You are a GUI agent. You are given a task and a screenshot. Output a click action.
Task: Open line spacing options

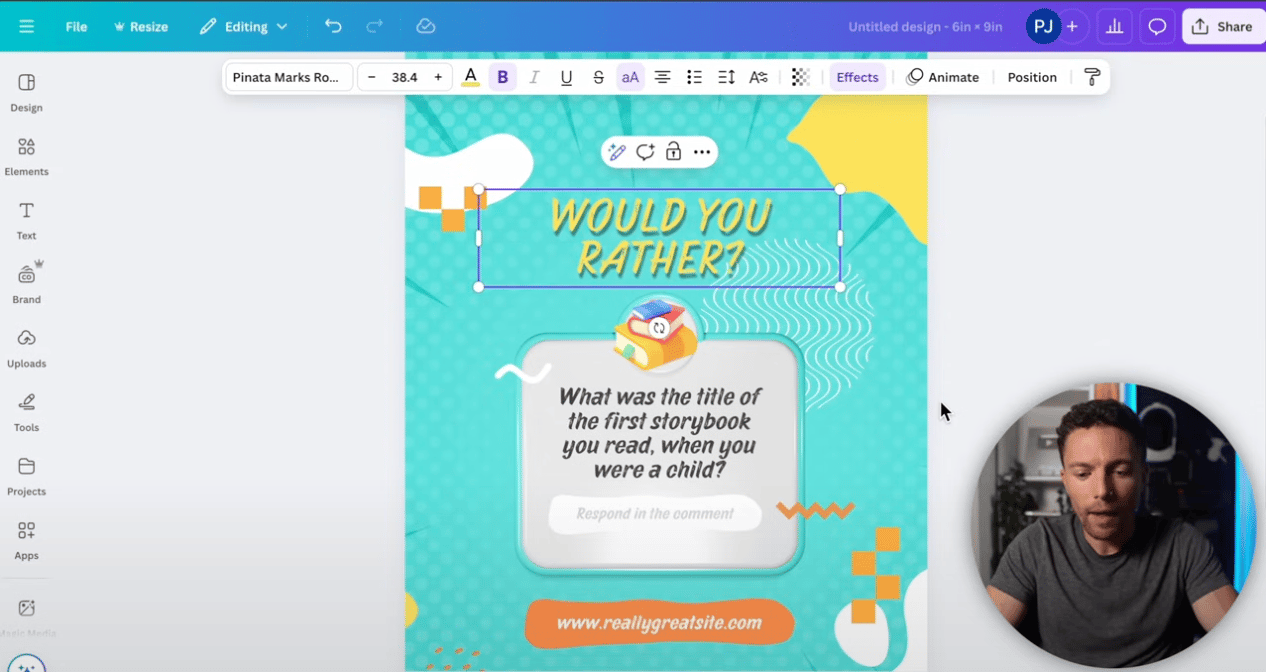pyautogui.click(x=726, y=77)
